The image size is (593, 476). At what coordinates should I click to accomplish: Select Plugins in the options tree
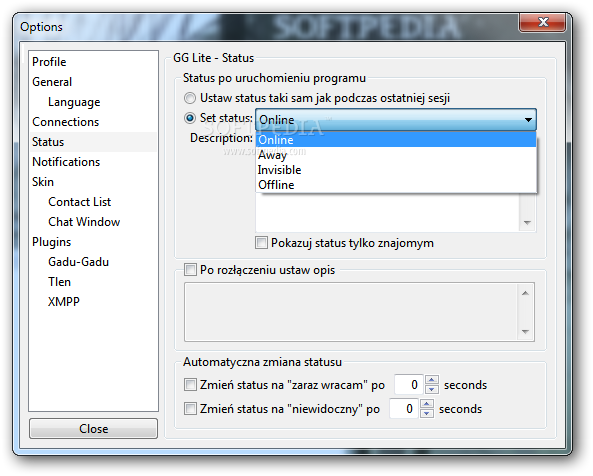[x=51, y=242]
